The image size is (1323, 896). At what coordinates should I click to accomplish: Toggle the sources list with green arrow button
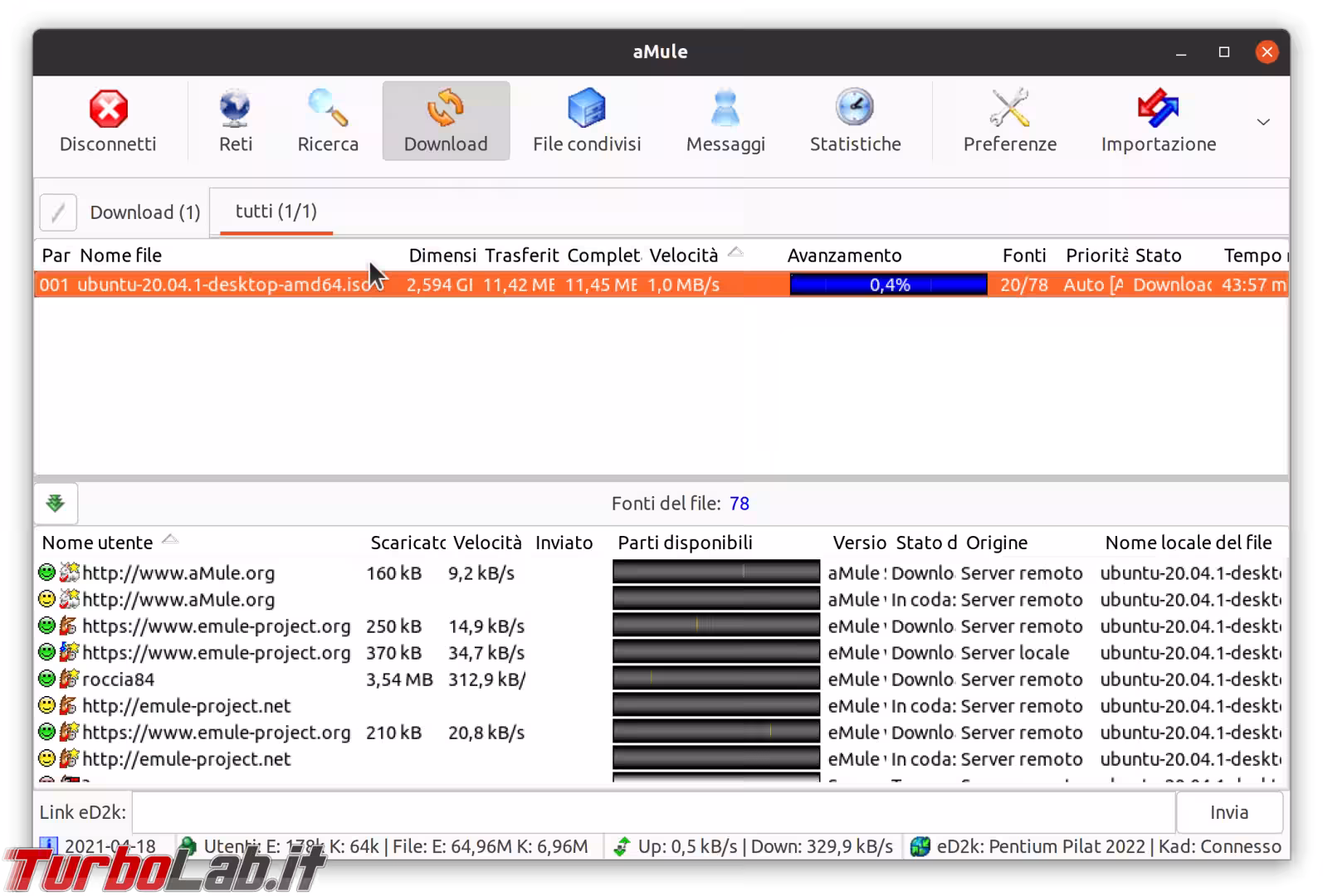(56, 504)
